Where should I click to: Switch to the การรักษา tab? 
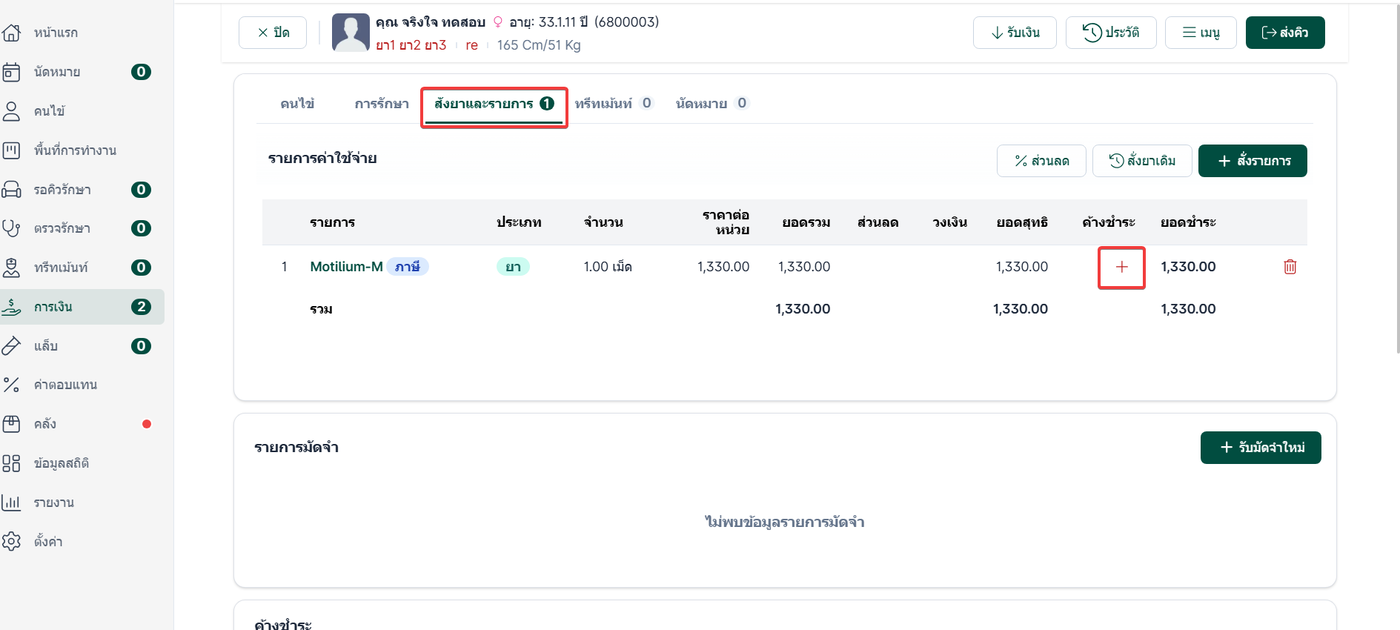pyautogui.click(x=381, y=103)
